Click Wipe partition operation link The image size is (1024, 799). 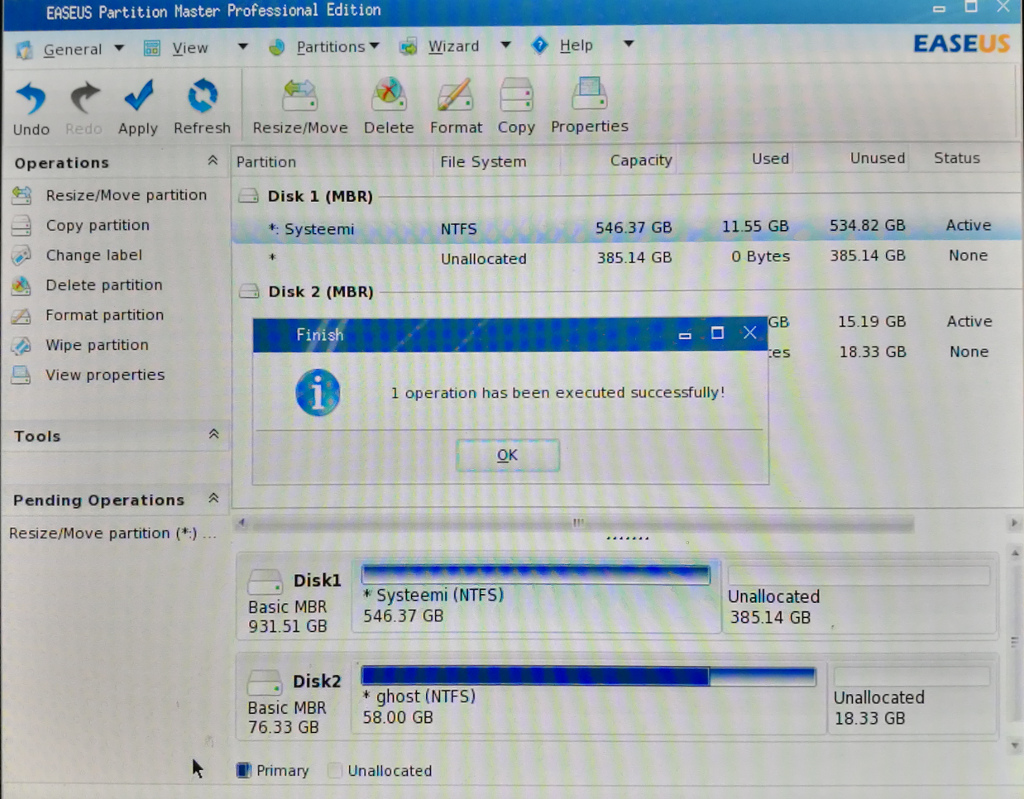97,345
